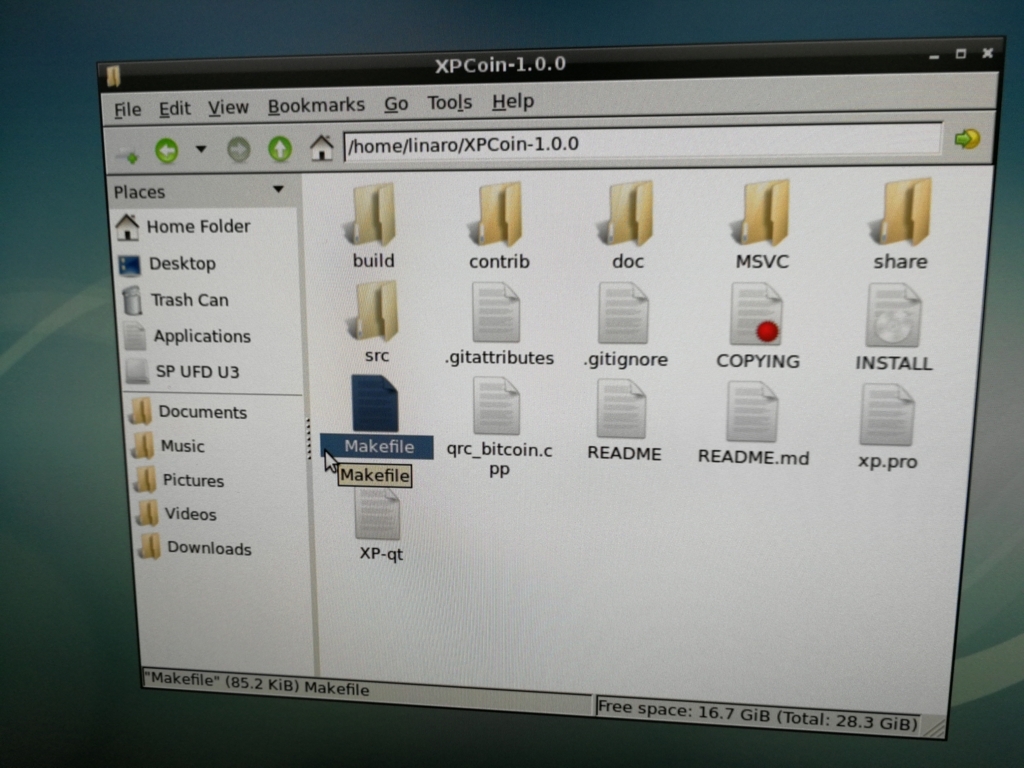Viewport: 1024px width, 768px height.
Task: Click the greyed Forward arrow button
Action: click(239, 150)
